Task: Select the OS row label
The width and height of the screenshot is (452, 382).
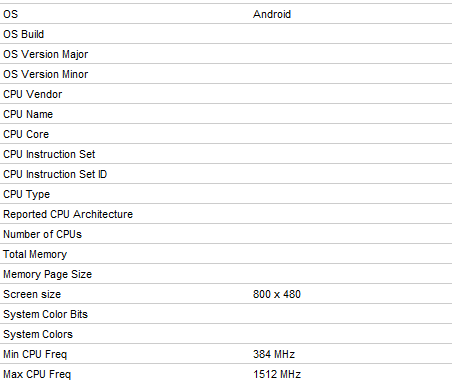Action: point(10,14)
